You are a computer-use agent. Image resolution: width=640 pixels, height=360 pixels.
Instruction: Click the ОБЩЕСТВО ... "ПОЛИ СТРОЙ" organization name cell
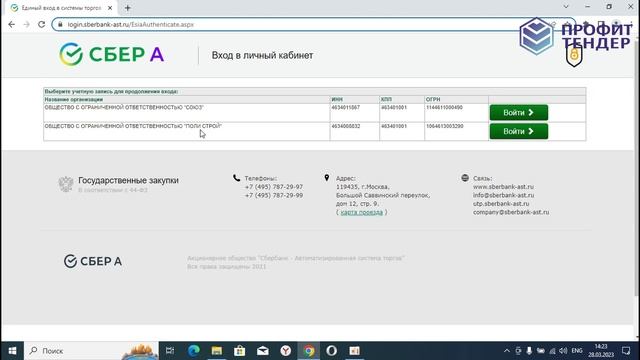(187, 131)
